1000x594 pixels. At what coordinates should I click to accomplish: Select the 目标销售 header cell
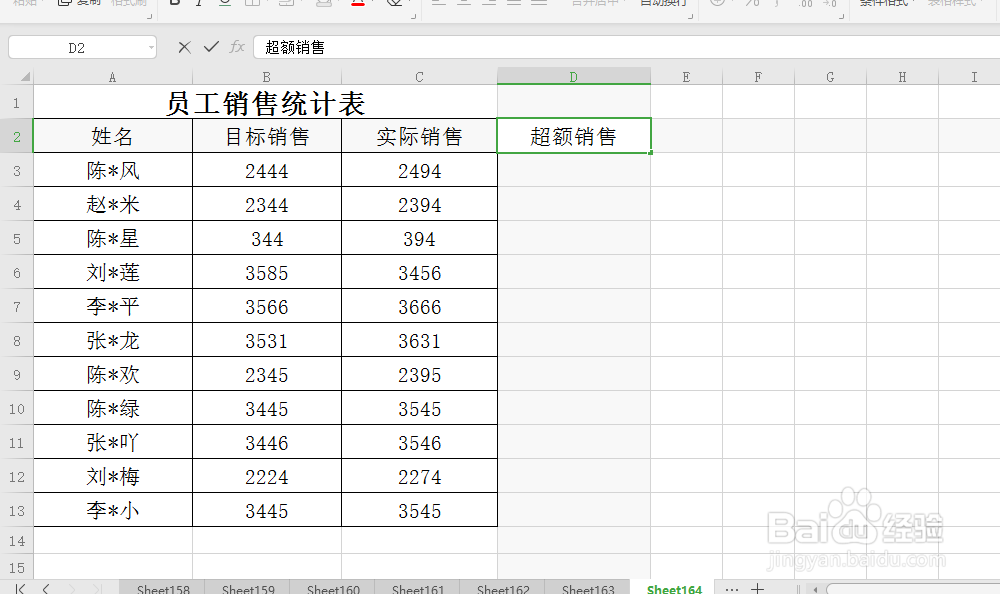[267, 136]
